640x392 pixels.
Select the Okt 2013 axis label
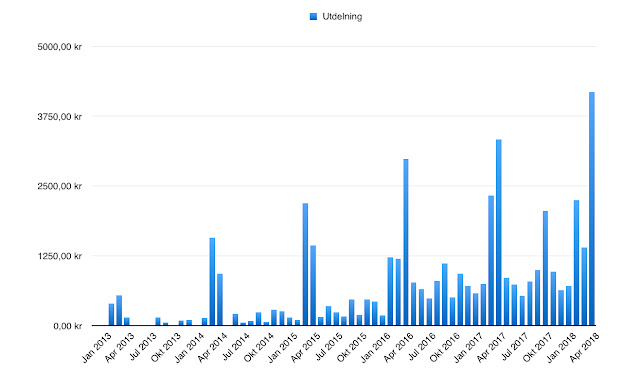point(166,347)
